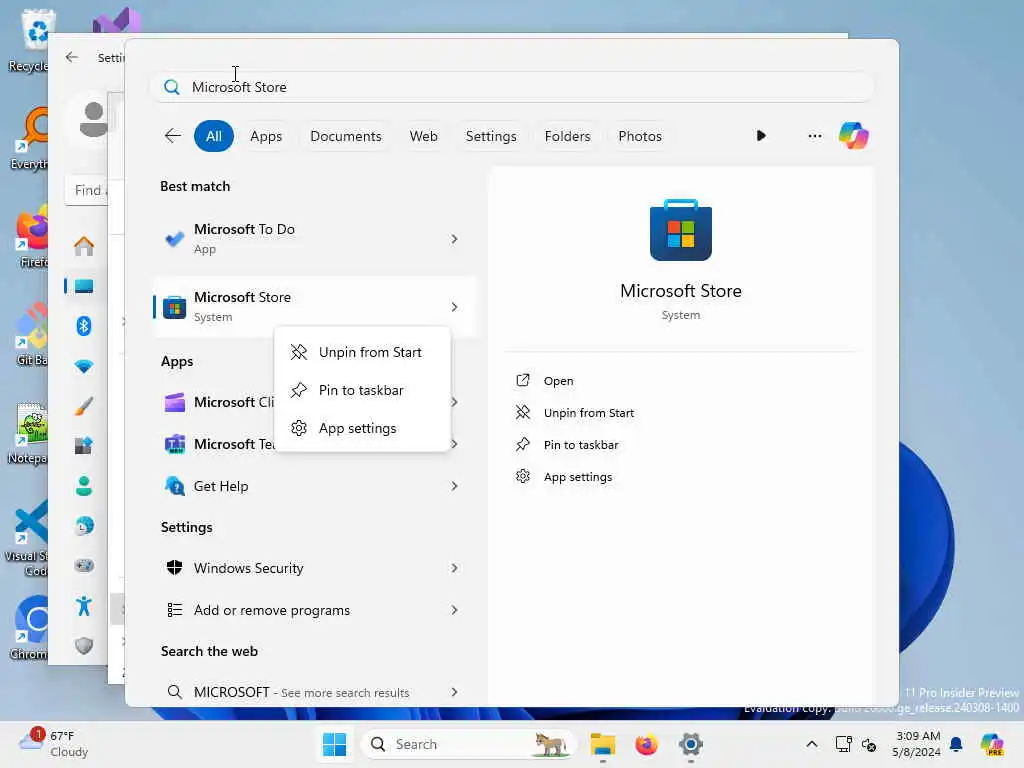Open Personalization brush icon in Settings sidebar
The image size is (1024, 768).
coord(84,406)
